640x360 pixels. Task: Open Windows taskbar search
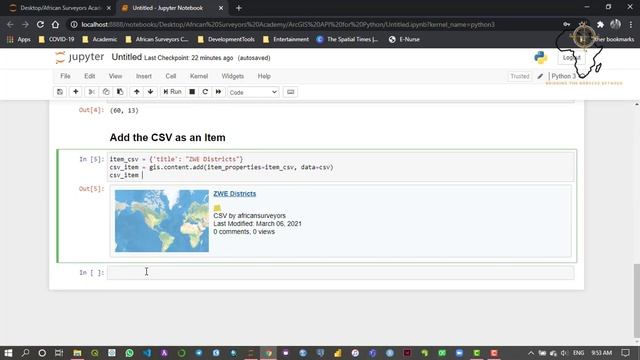pyautogui.click(x=25, y=353)
